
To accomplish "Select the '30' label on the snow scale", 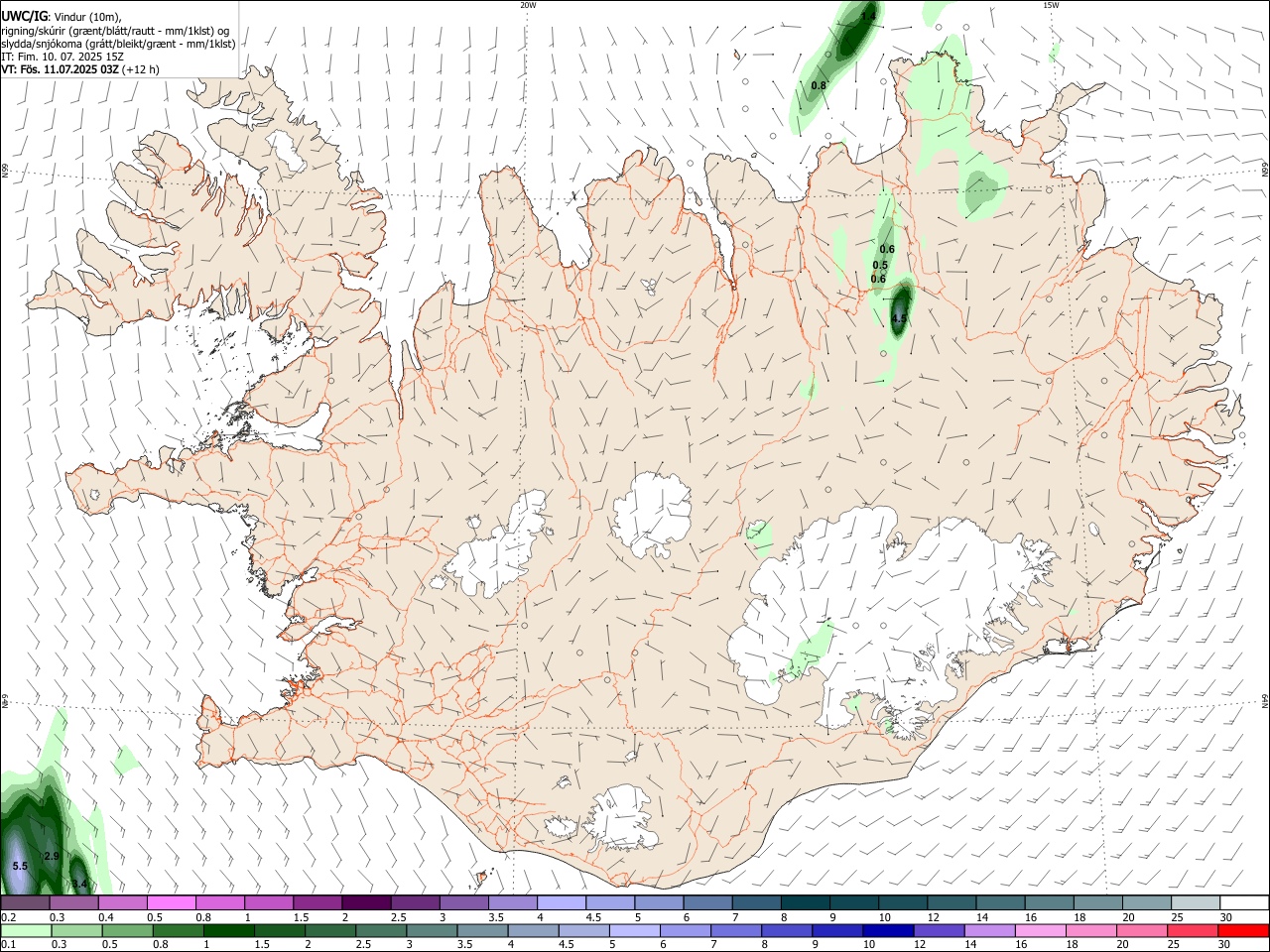I will coord(1226,917).
